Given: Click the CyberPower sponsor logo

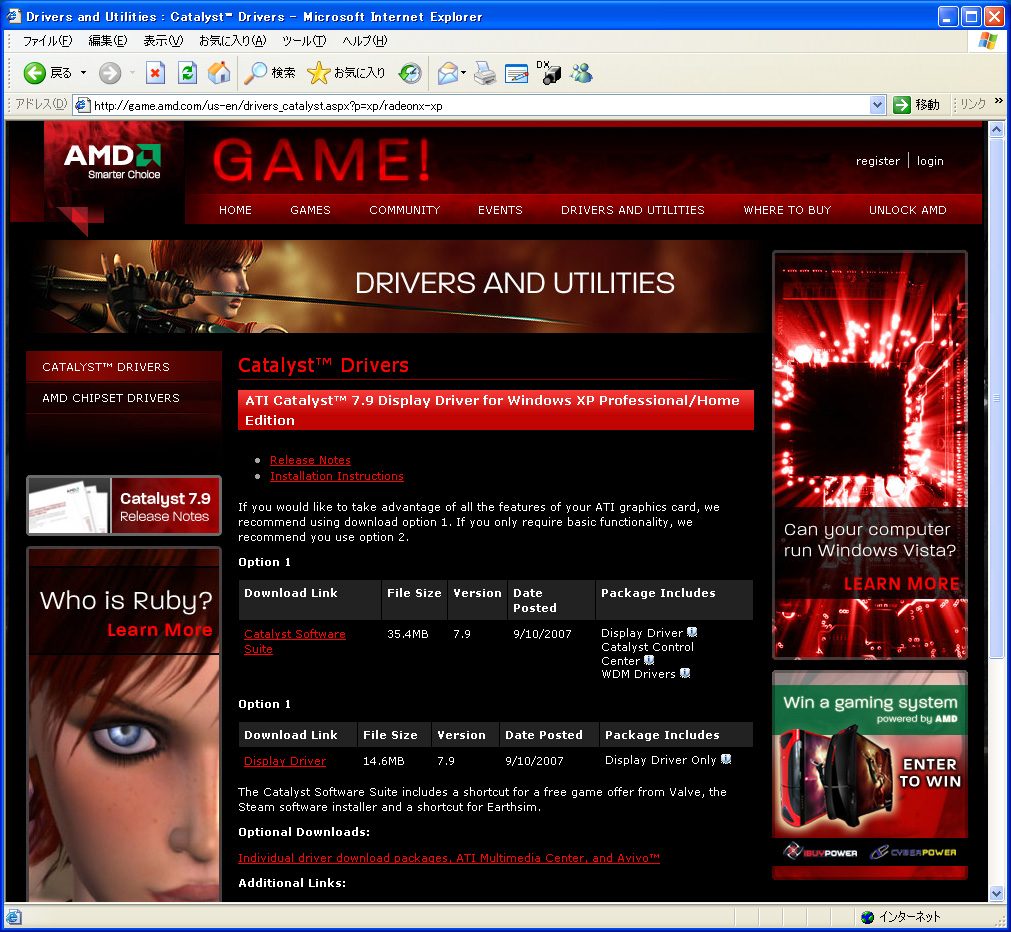Looking at the screenshot, I should coord(913,852).
